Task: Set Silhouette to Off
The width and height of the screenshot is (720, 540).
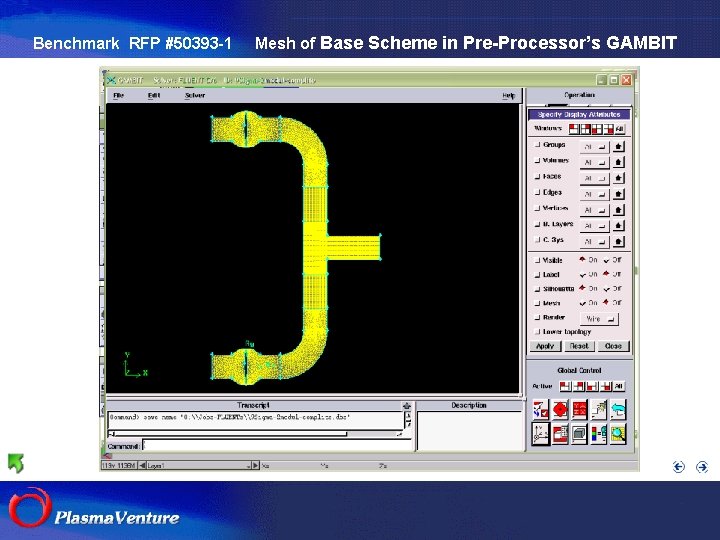Action: [x=607, y=289]
